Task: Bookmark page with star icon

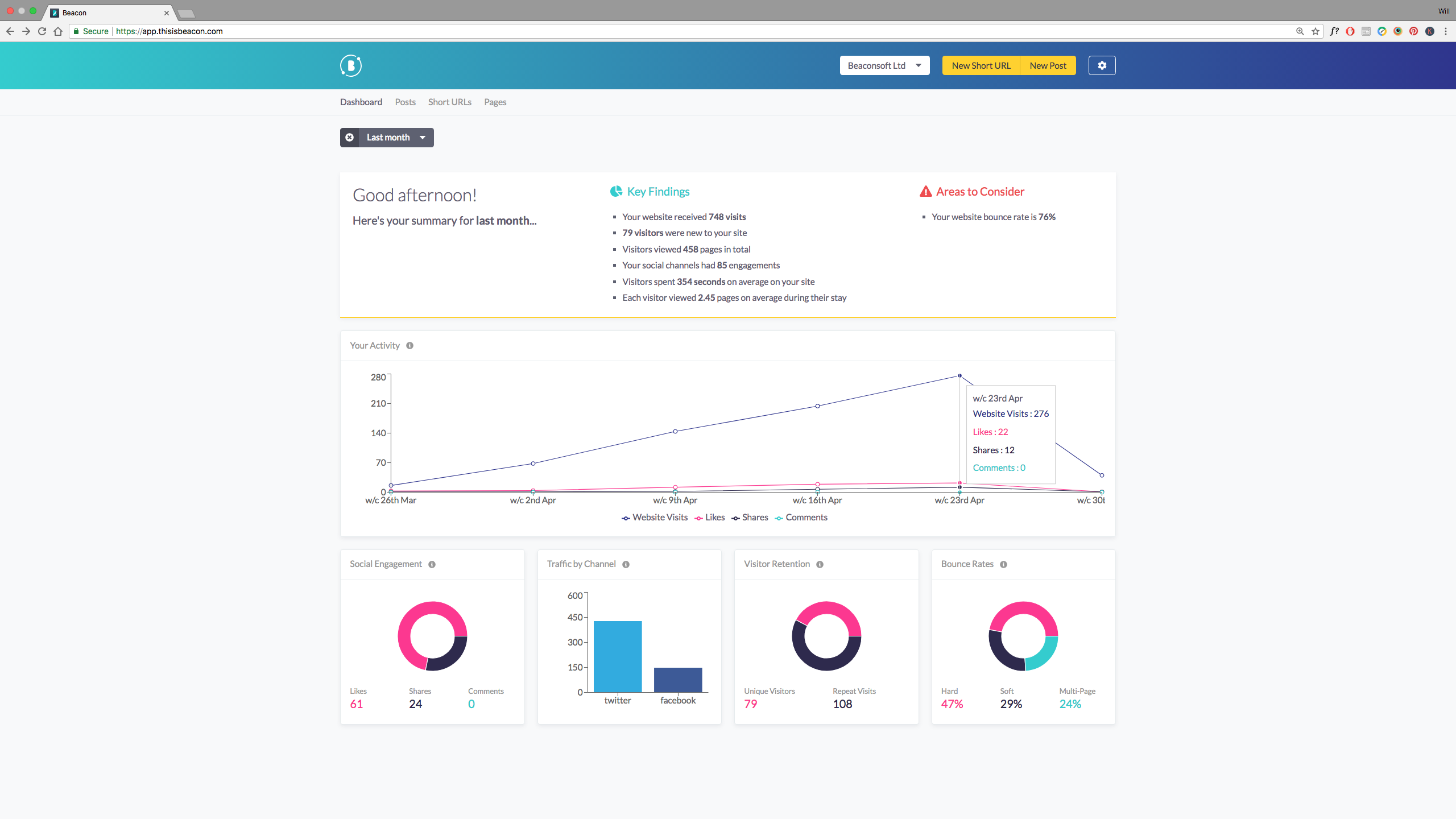Action: point(1315,31)
